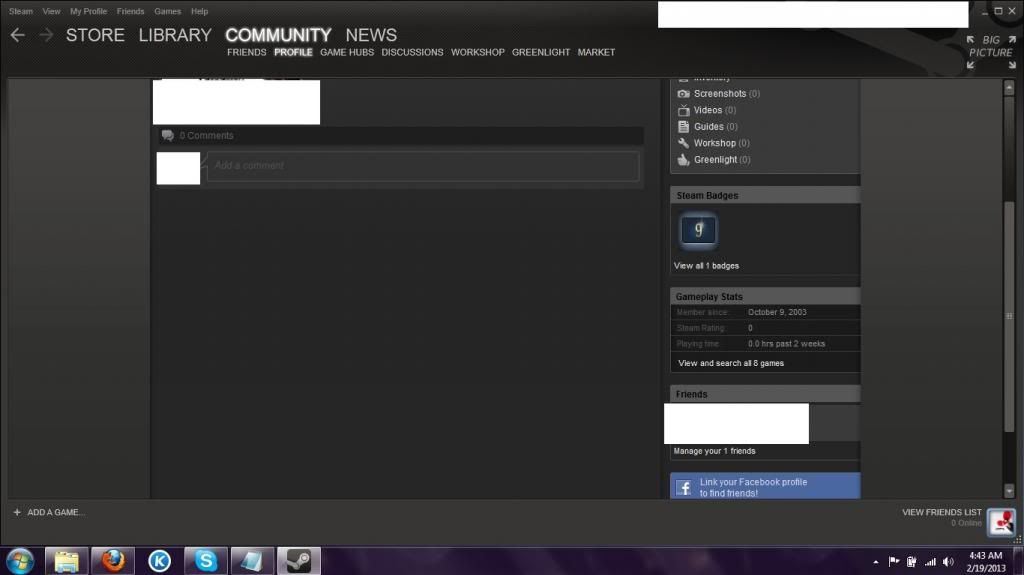
Task: Click the volume speaker tray icon
Action: [x=948, y=562]
